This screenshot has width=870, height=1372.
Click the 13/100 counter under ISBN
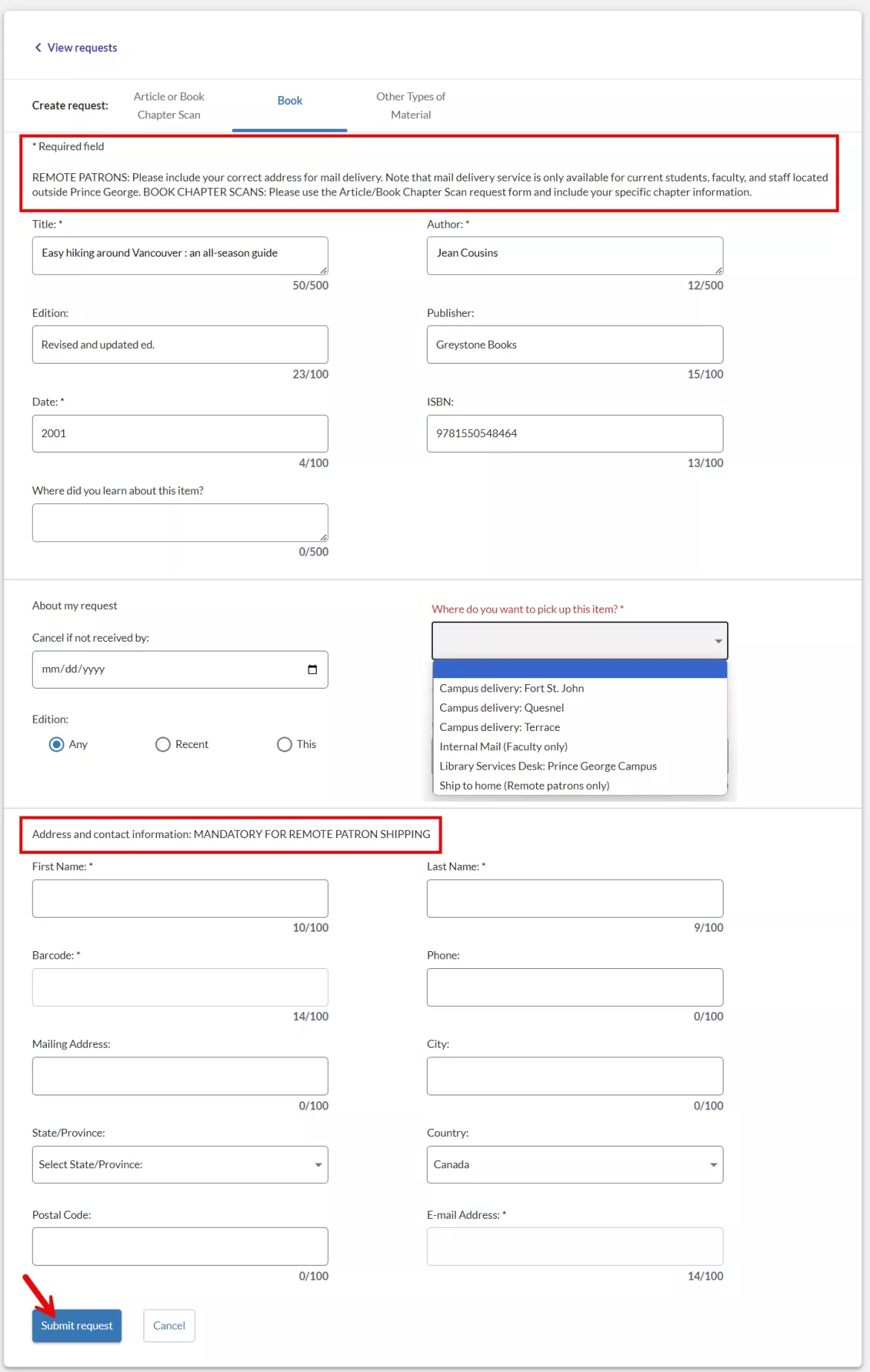705,463
